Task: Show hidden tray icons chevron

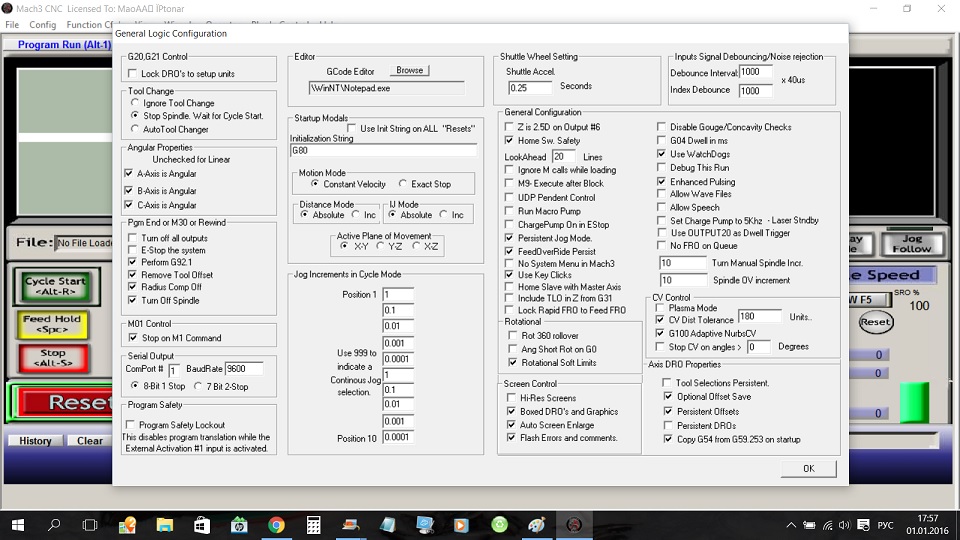Action: 791,525
